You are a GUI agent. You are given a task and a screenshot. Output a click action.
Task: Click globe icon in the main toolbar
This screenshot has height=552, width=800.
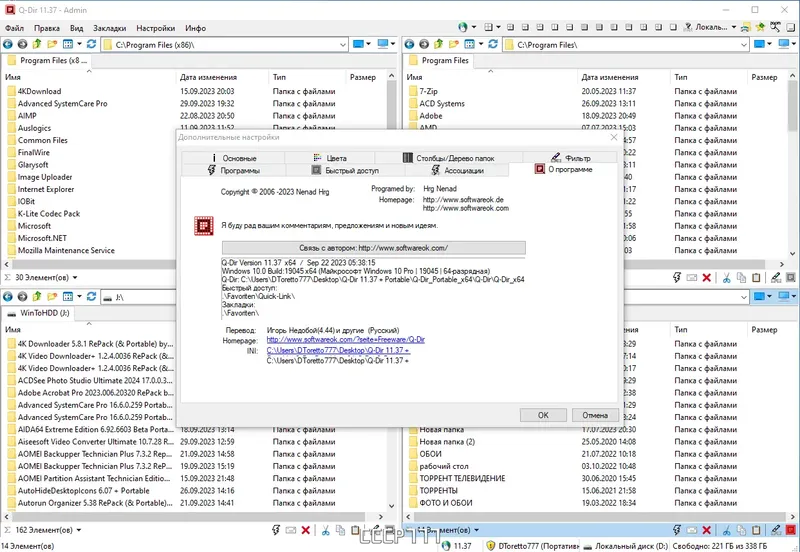click(x=463, y=27)
